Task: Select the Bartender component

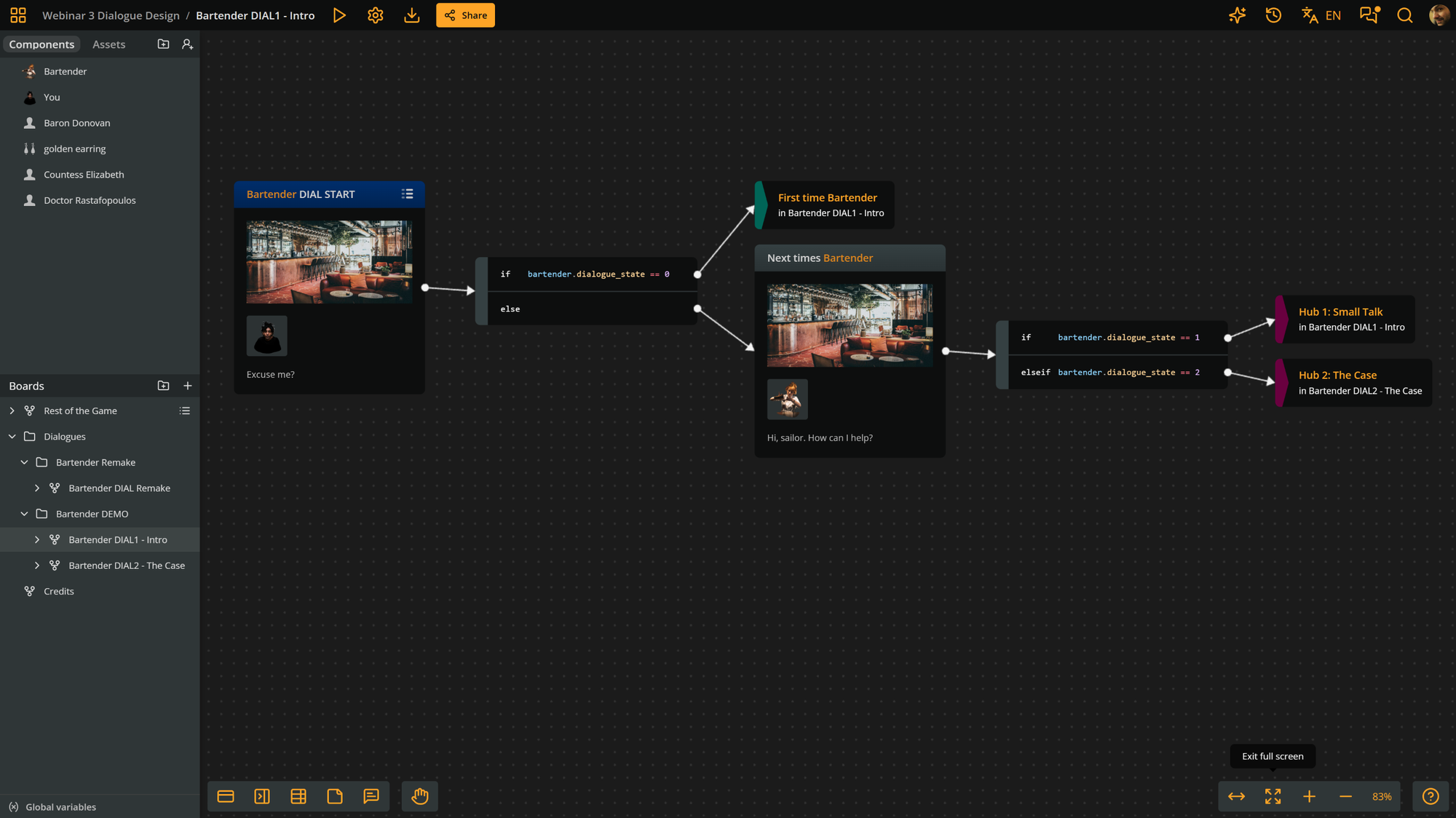Action: 100,71
